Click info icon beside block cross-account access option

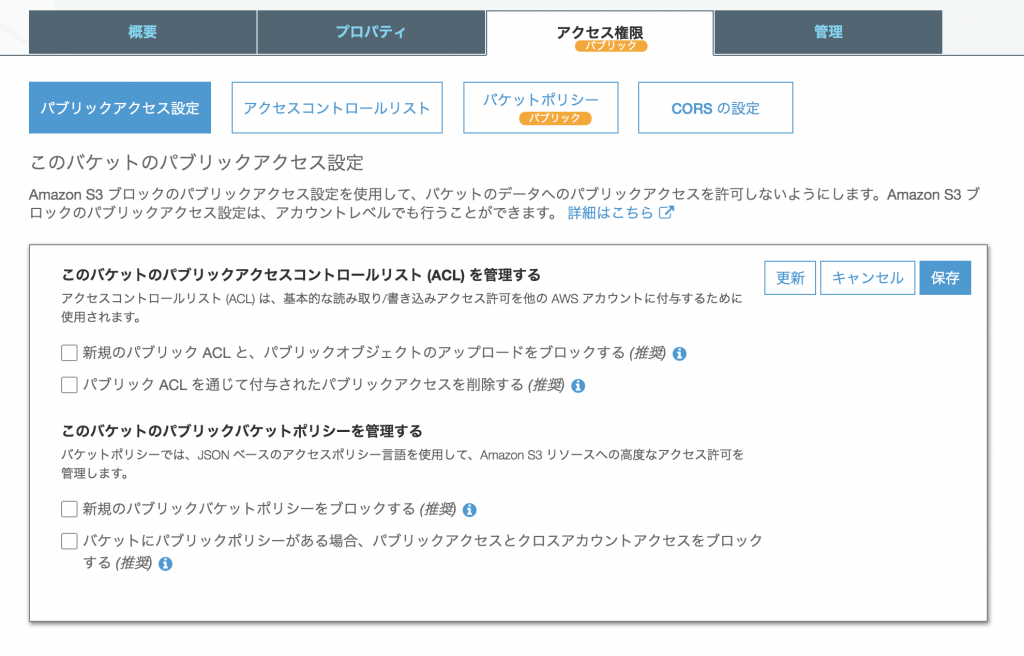coord(166,564)
